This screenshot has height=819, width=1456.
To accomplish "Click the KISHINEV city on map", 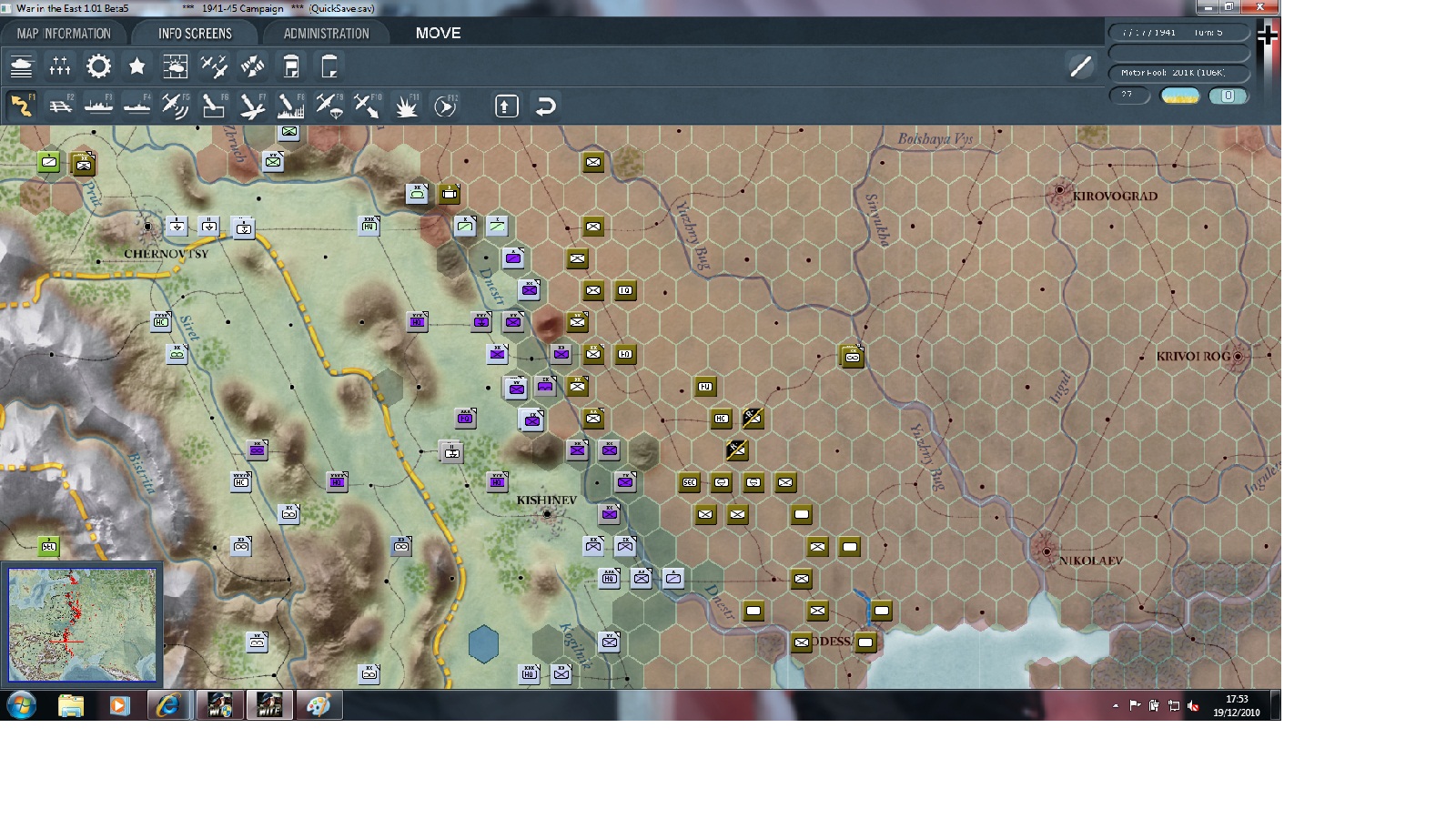I will click(x=547, y=514).
